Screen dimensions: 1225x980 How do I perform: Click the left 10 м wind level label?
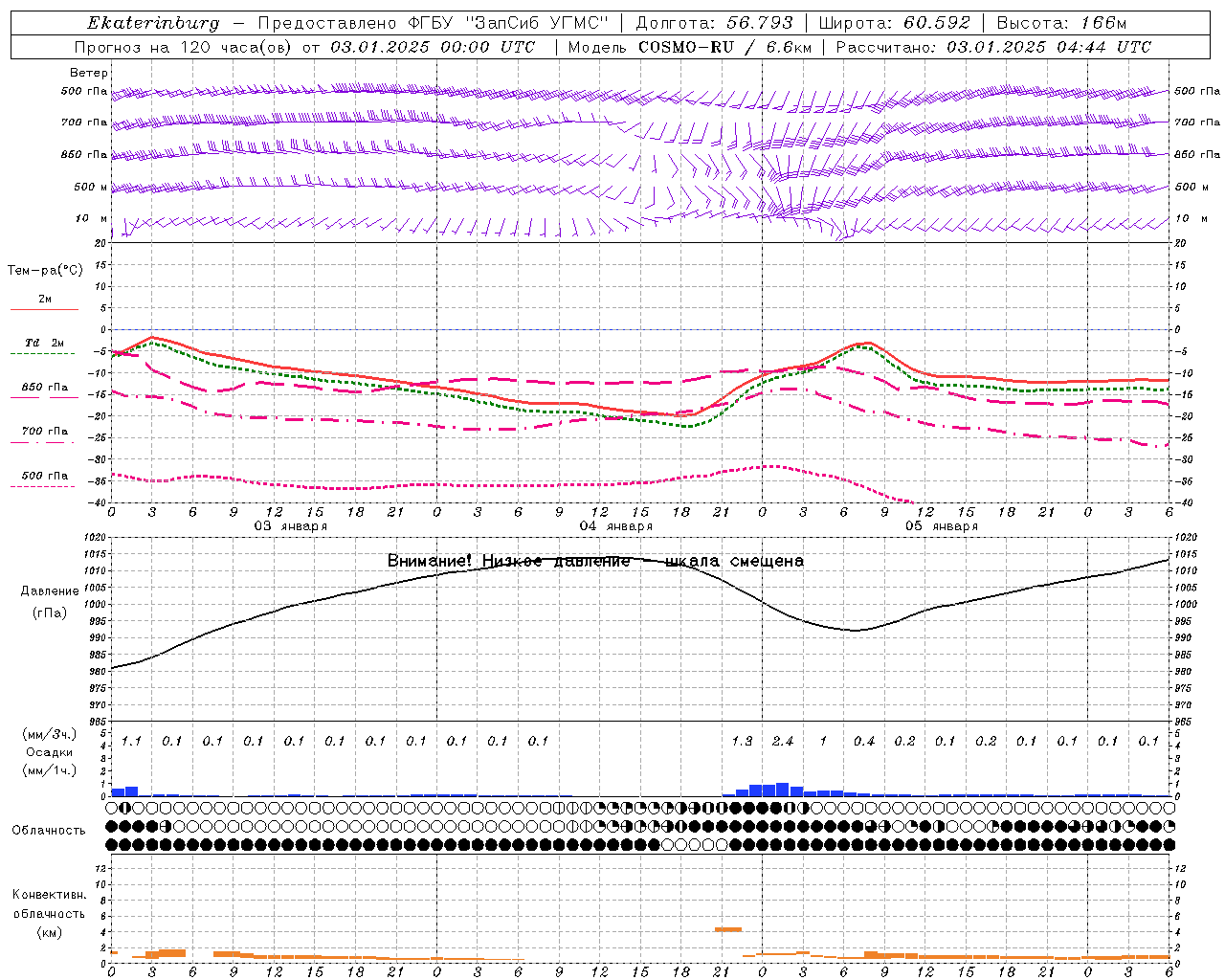[92, 218]
